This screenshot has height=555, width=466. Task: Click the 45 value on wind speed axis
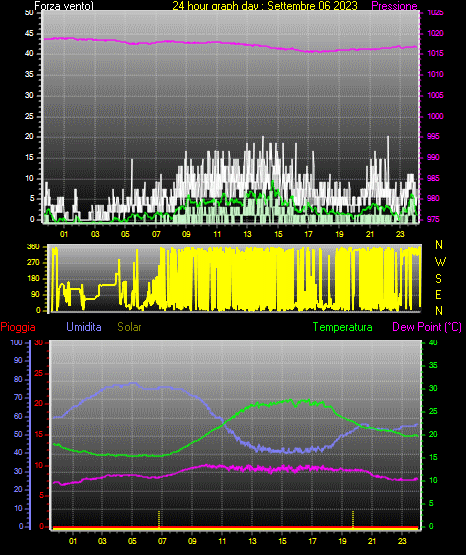click(29, 33)
